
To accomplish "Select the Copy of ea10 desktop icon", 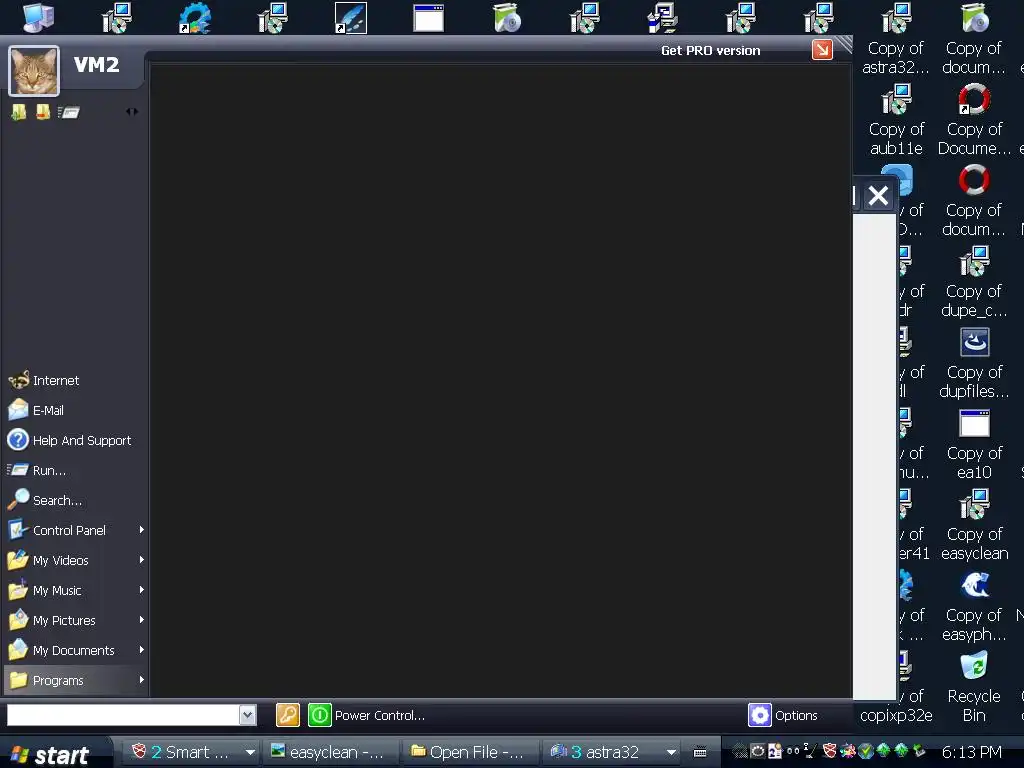I will (x=974, y=445).
